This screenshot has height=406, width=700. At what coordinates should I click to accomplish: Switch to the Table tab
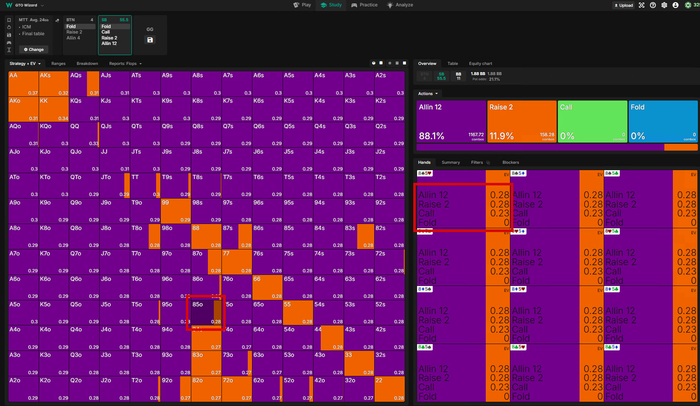coord(453,63)
